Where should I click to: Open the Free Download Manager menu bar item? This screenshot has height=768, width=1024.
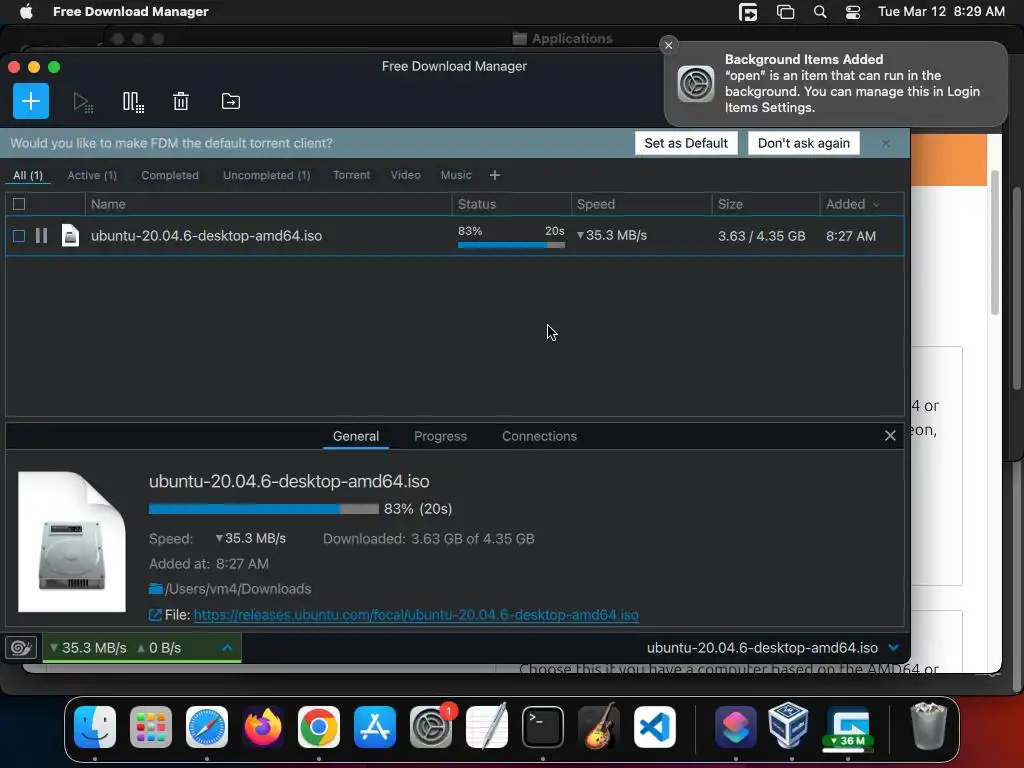131,12
